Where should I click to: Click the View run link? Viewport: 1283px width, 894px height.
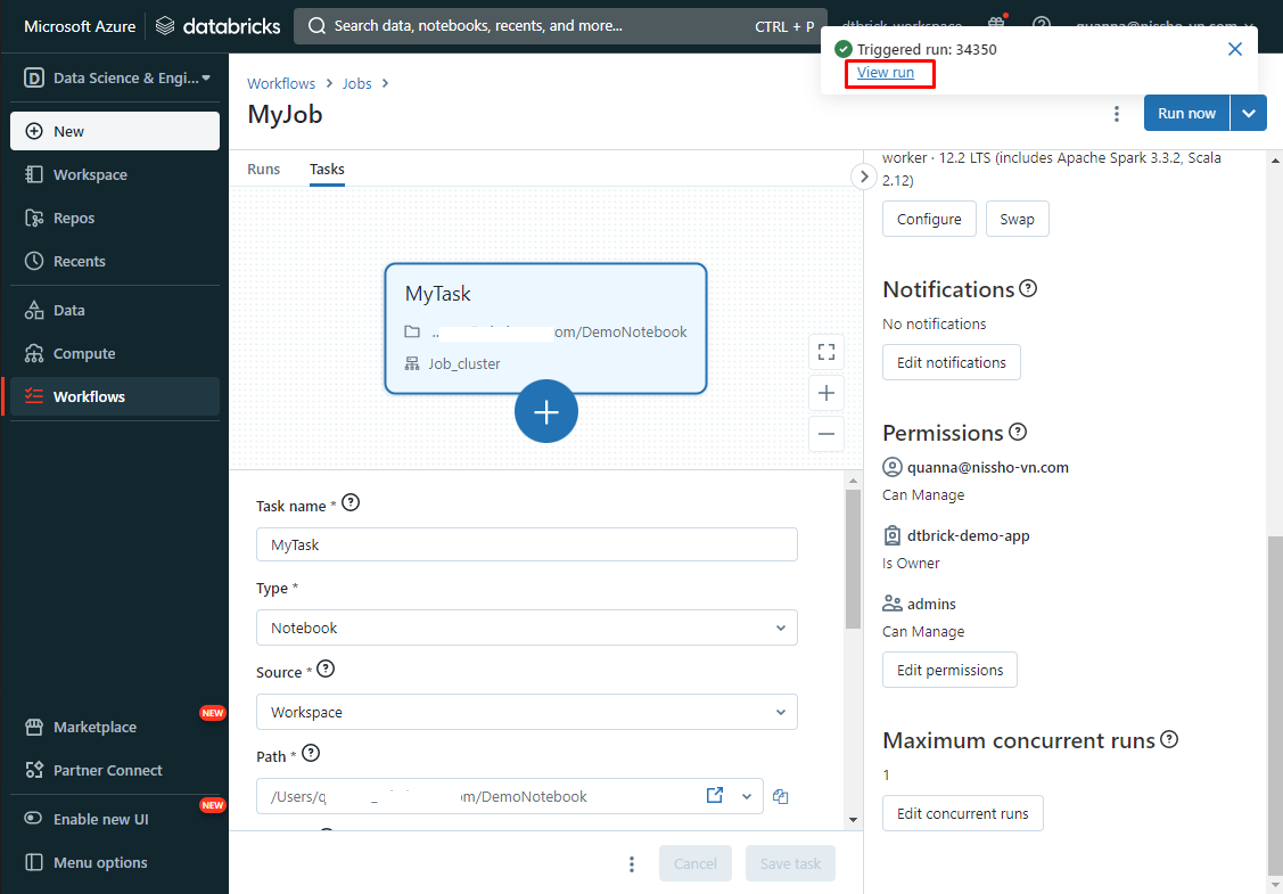[885, 72]
